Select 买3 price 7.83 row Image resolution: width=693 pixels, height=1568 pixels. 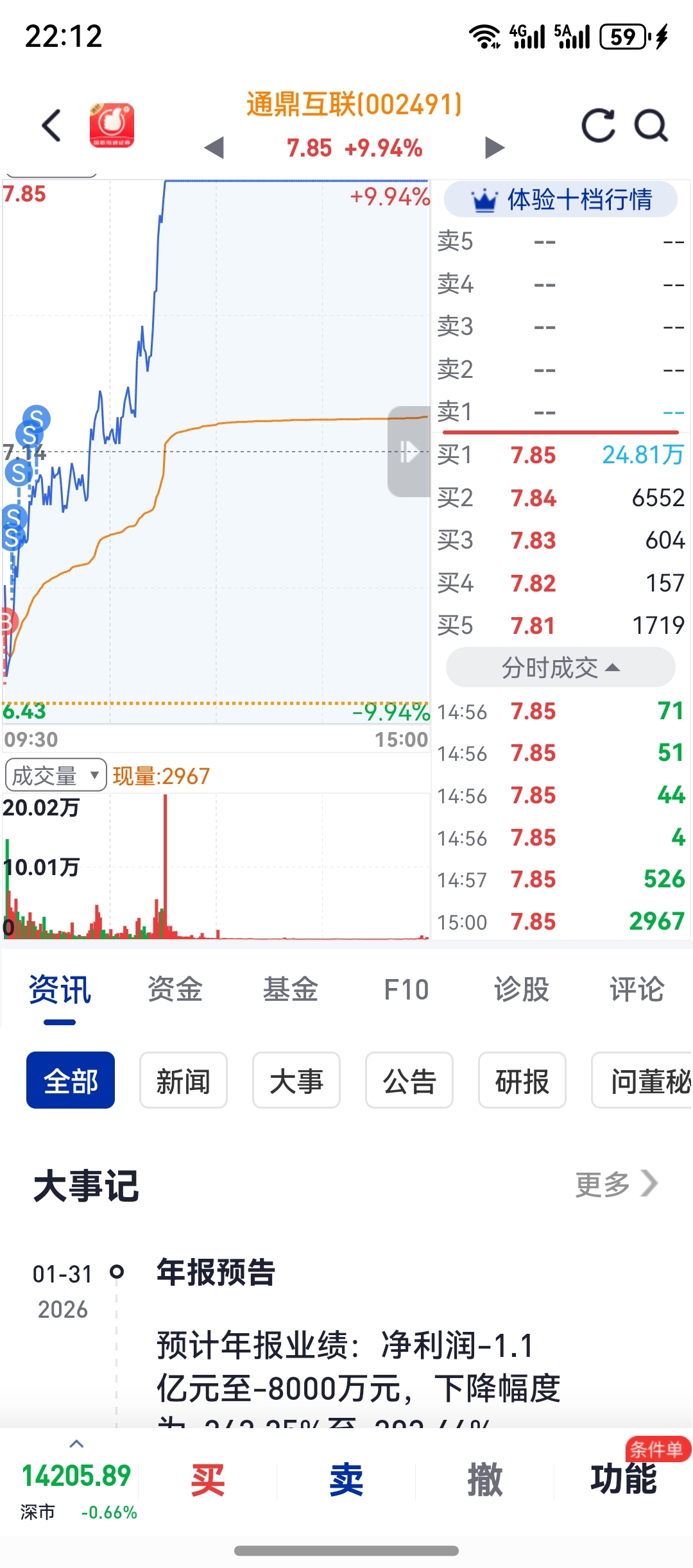pos(560,540)
